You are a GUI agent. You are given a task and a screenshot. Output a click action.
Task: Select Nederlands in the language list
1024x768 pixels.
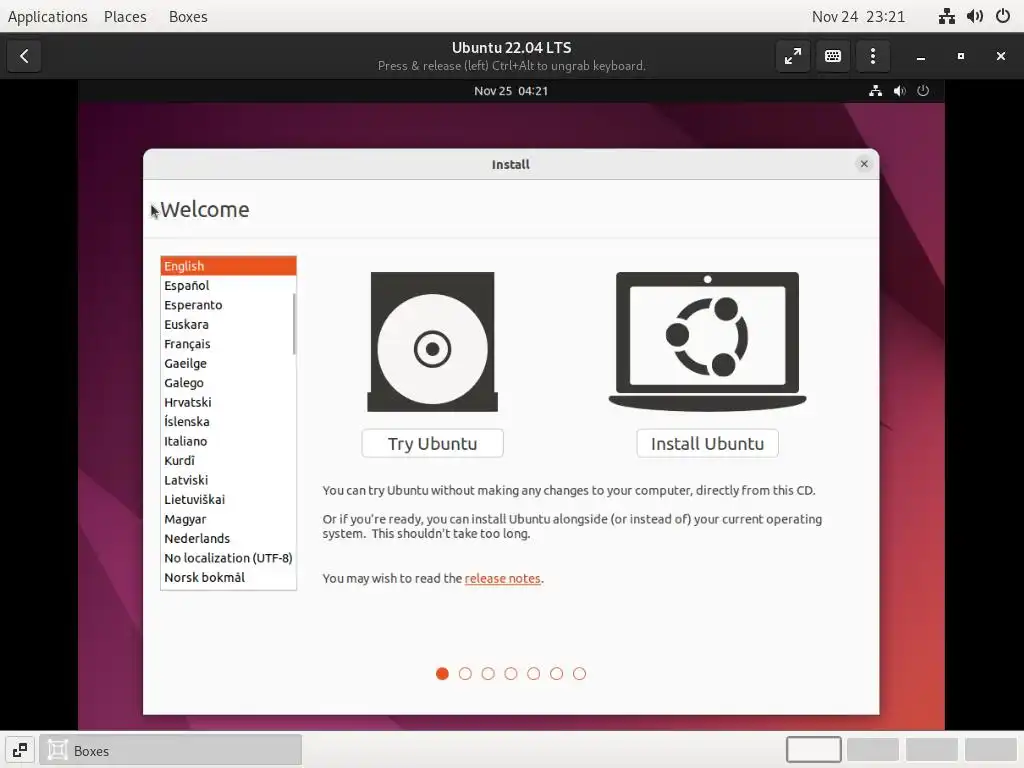228,539
